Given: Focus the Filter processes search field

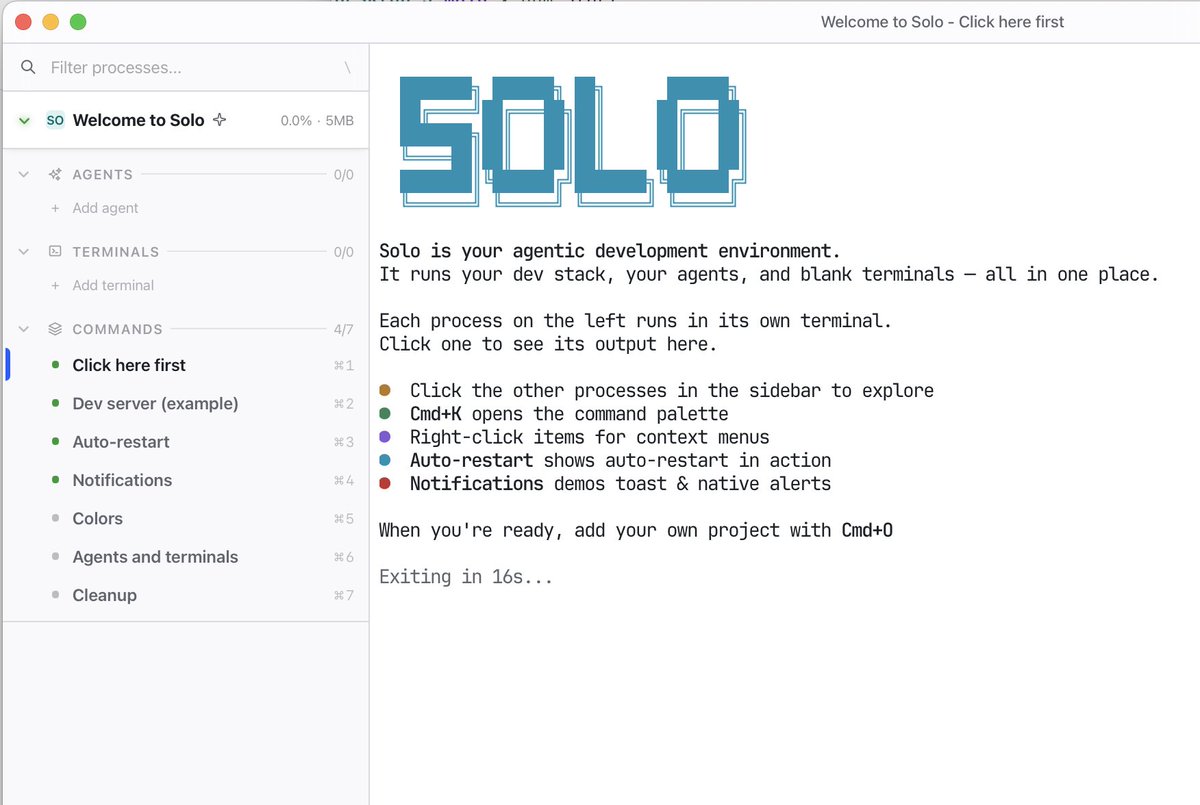Looking at the screenshot, I should coord(185,68).
